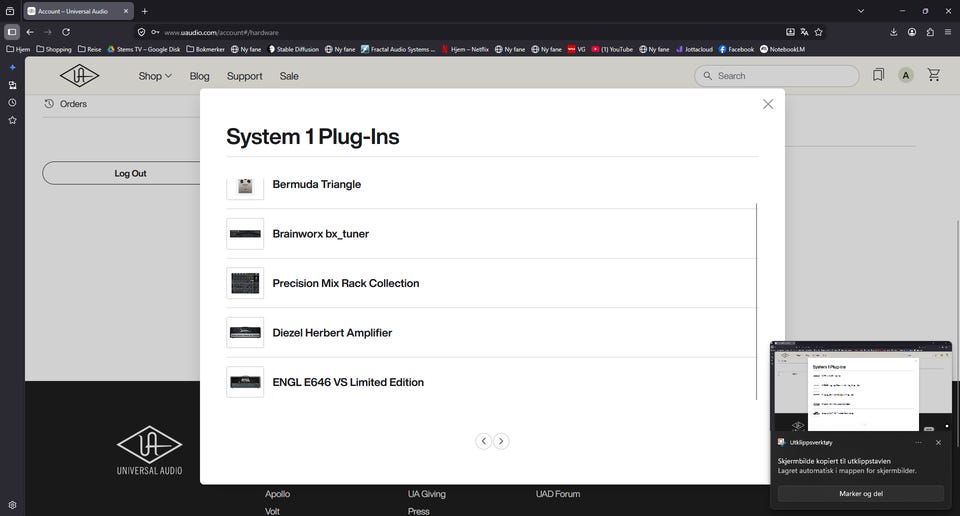
Task: Toggle the browser sidebar panel
Action: [12, 32]
